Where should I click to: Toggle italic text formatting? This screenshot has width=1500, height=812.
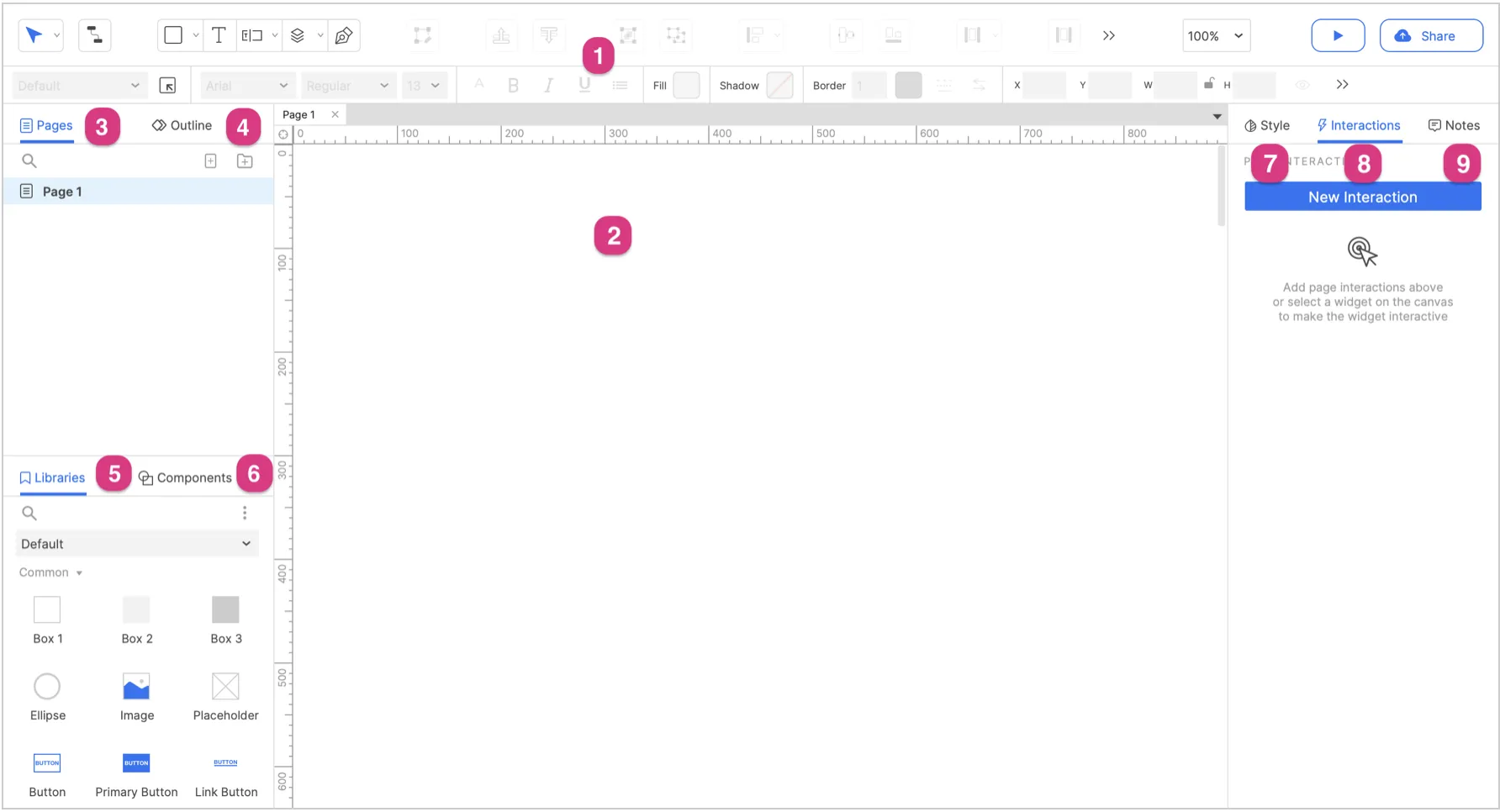coord(548,85)
